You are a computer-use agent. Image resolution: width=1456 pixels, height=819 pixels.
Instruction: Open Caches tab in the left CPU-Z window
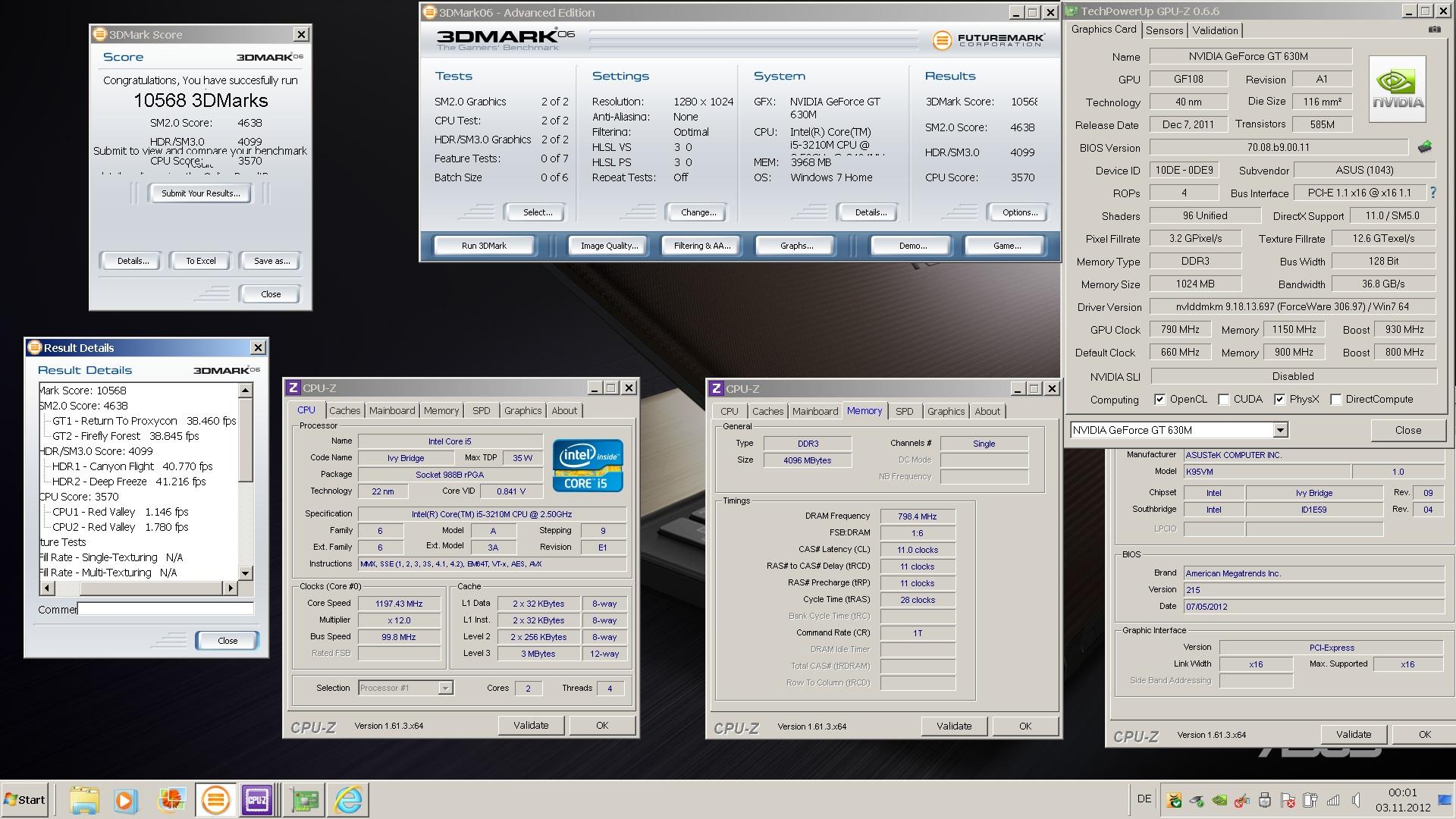coord(345,410)
